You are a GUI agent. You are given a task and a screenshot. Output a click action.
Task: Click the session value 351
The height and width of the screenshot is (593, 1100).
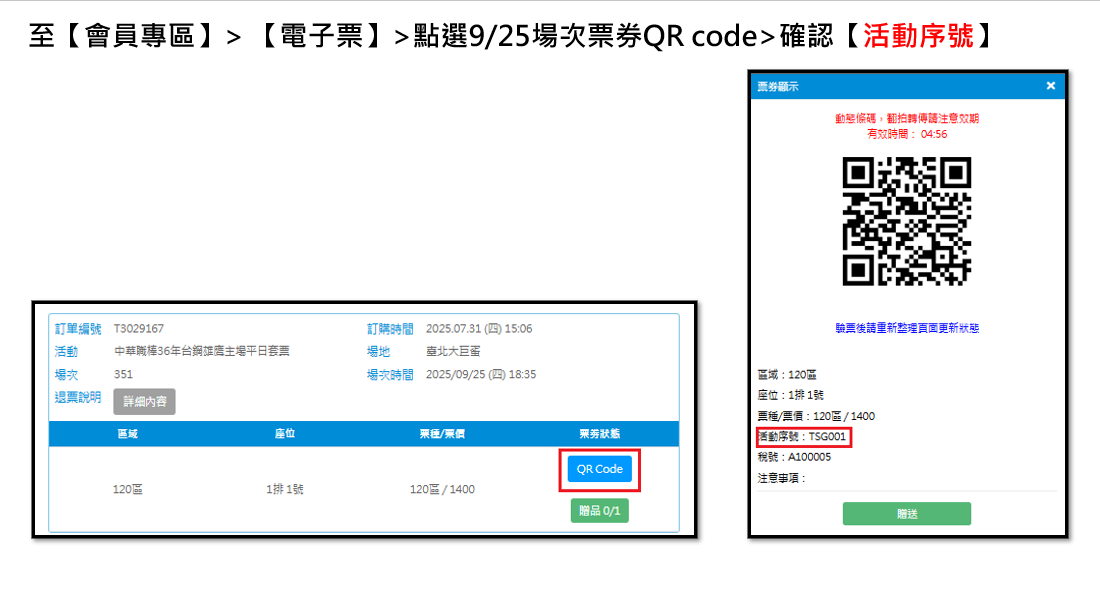pyautogui.click(x=123, y=374)
